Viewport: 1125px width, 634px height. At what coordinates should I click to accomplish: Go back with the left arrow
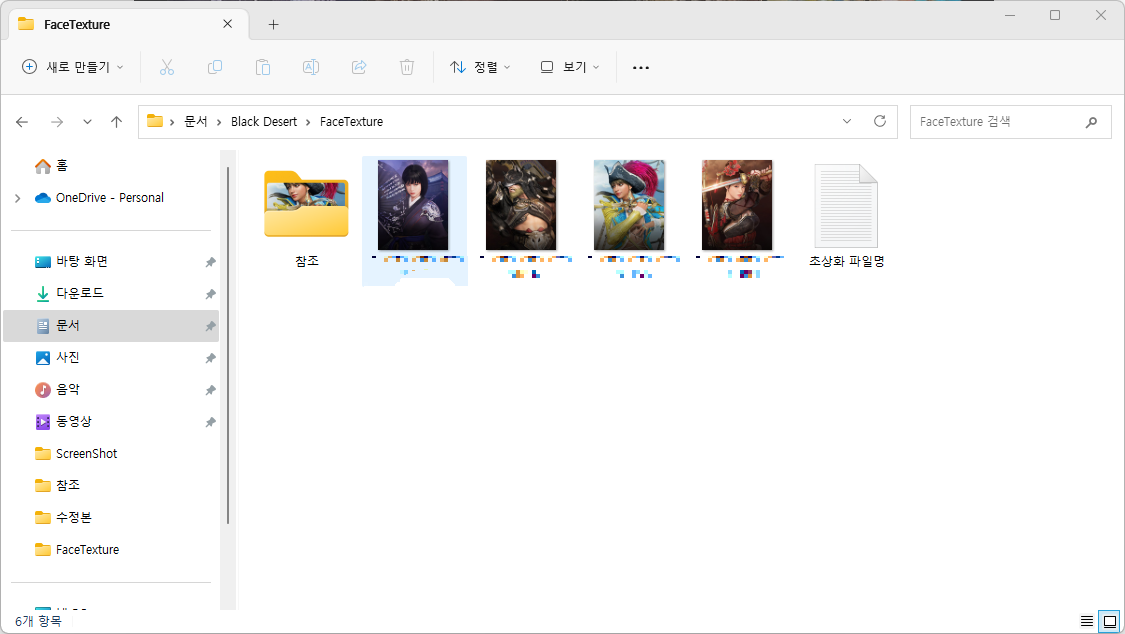point(22,122)
